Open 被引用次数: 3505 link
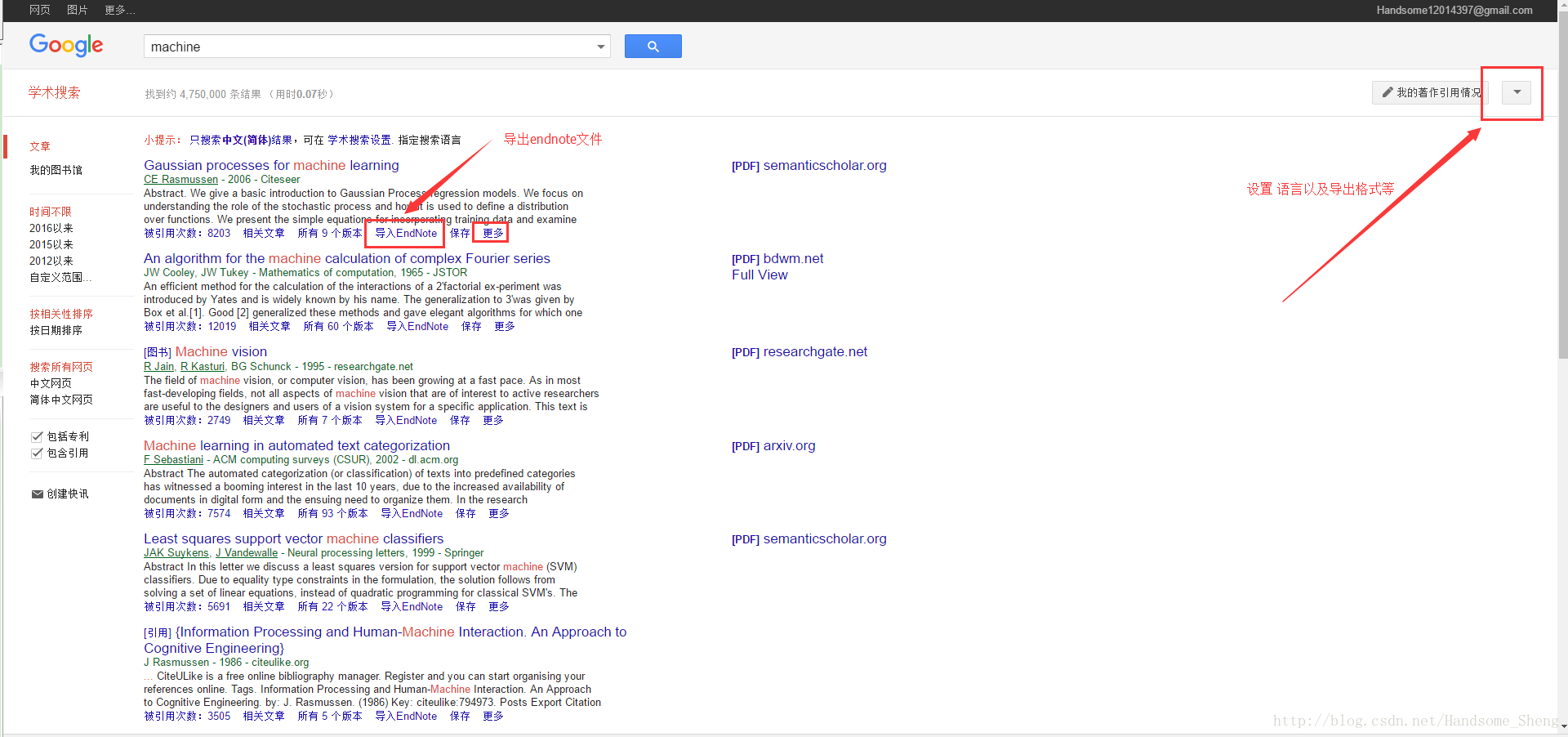The image size is (1568, 737). [x=187, y=716]
